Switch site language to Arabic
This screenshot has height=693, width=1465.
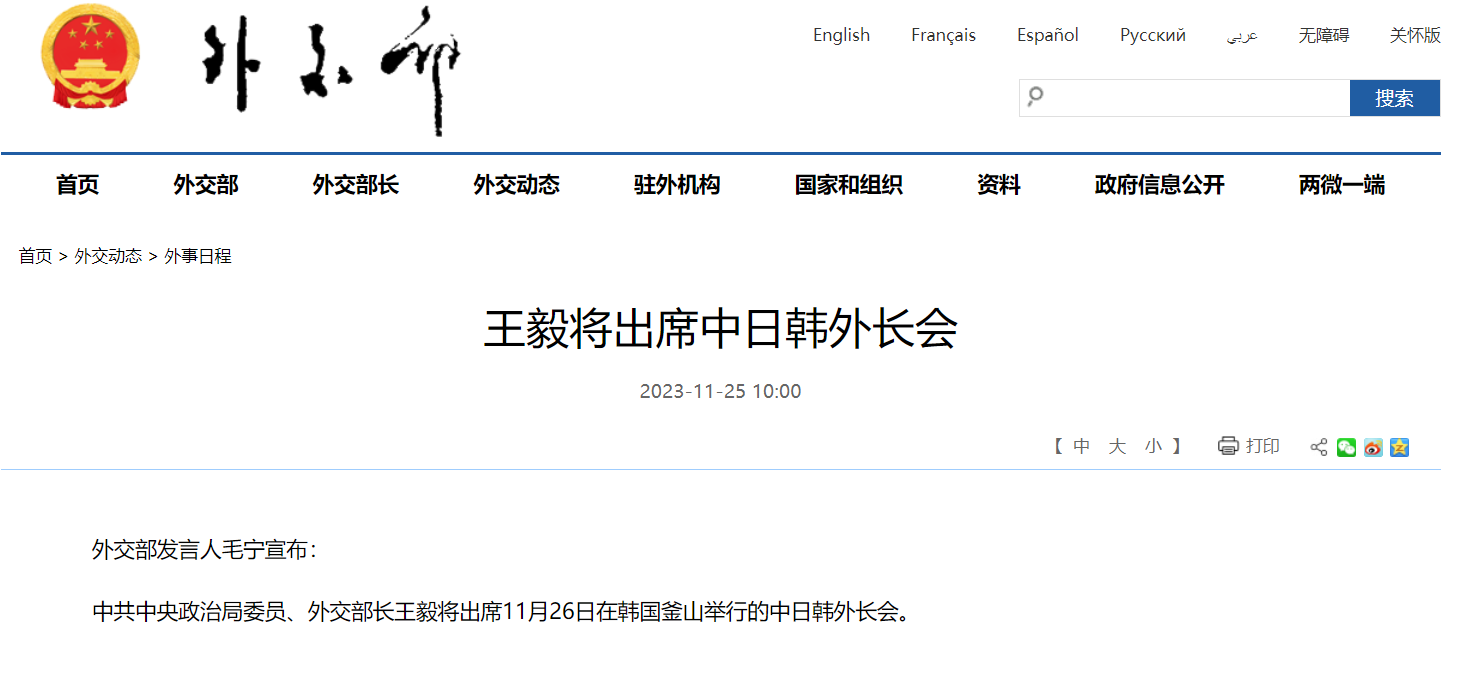pyautogui.click(x=1242, y=36)
